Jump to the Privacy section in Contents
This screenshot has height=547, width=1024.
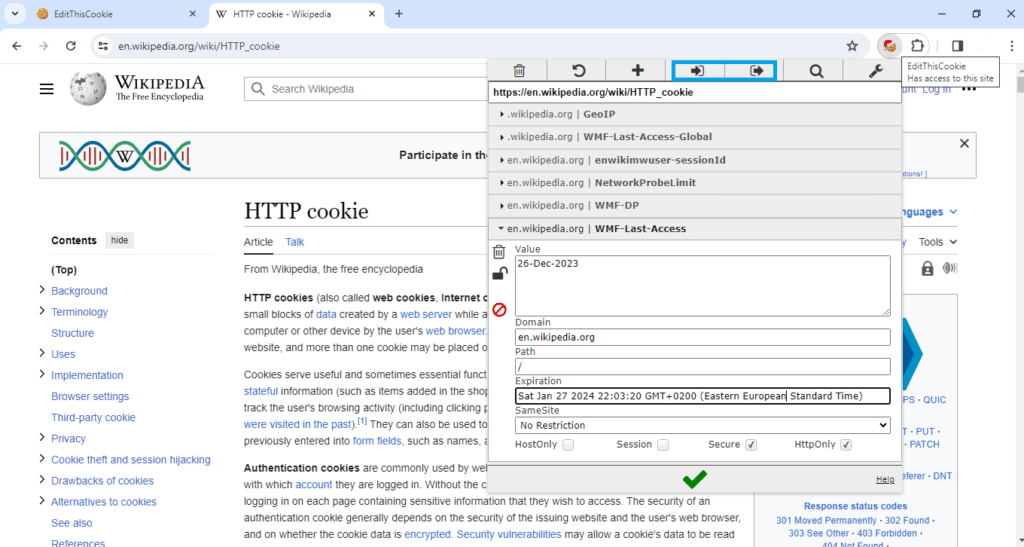tap(69, 439)
